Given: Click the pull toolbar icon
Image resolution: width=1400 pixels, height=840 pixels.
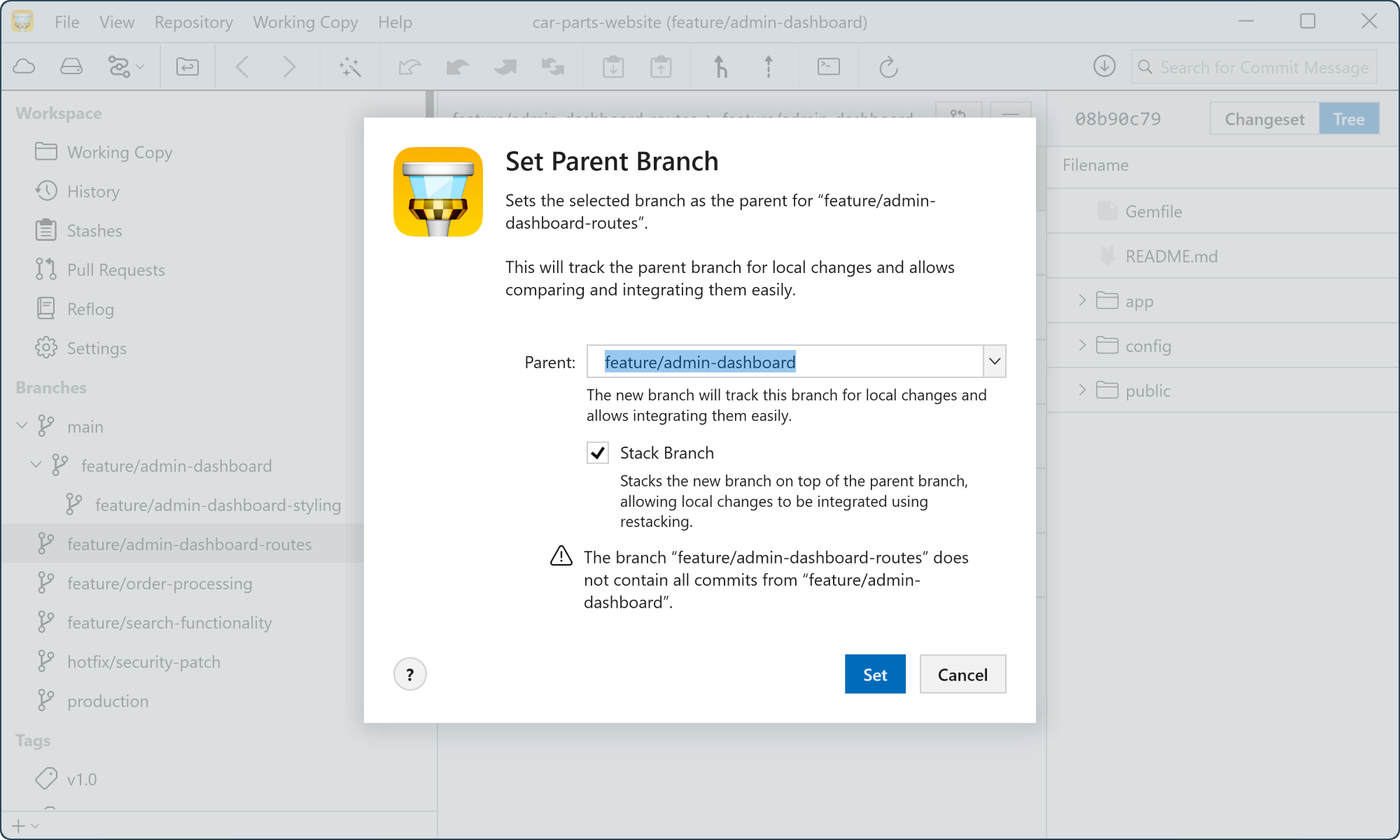Looking at the screenshot, I should [x=457, y=66].
